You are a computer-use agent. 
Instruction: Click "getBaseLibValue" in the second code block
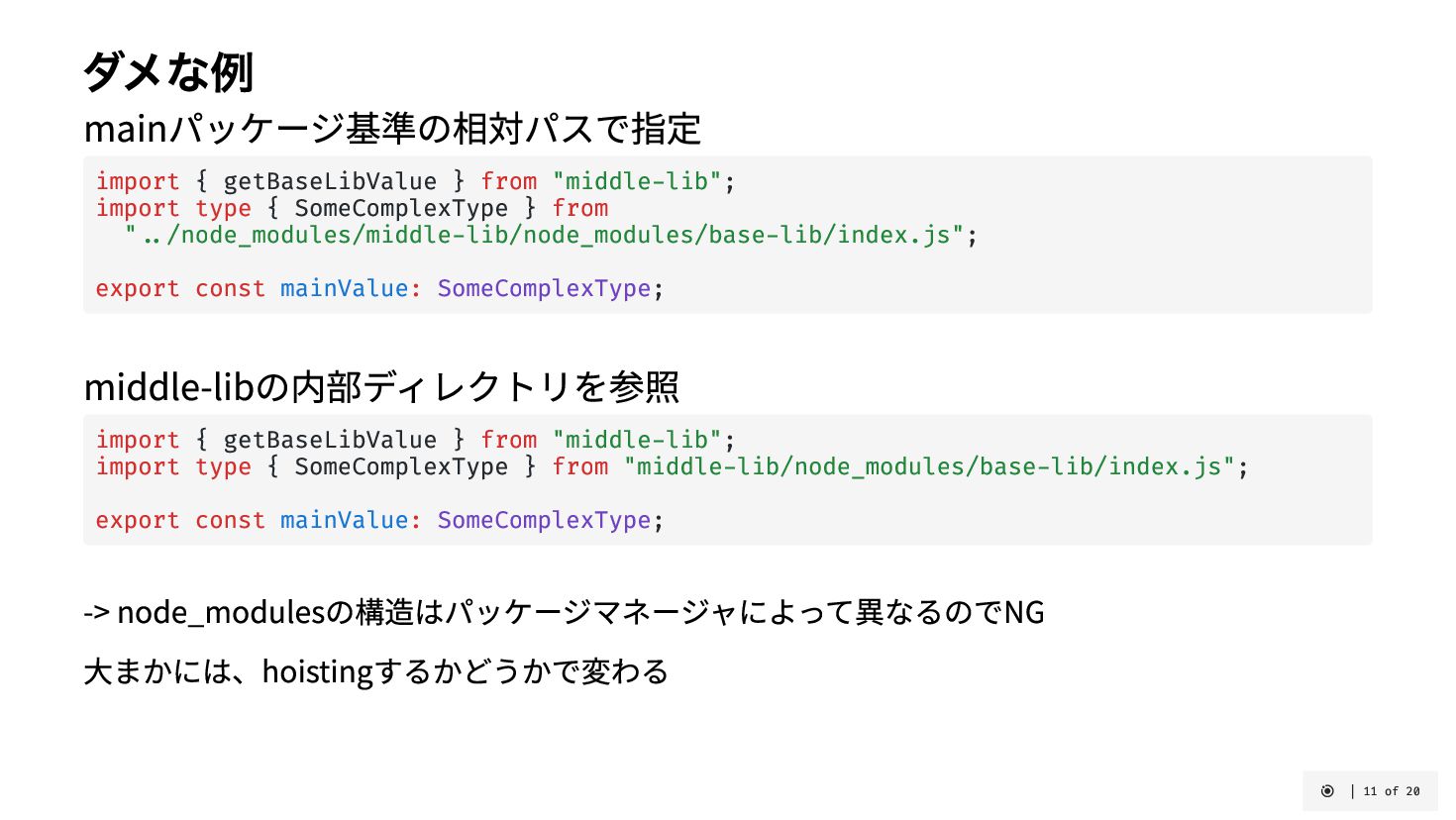pos(329,441)
